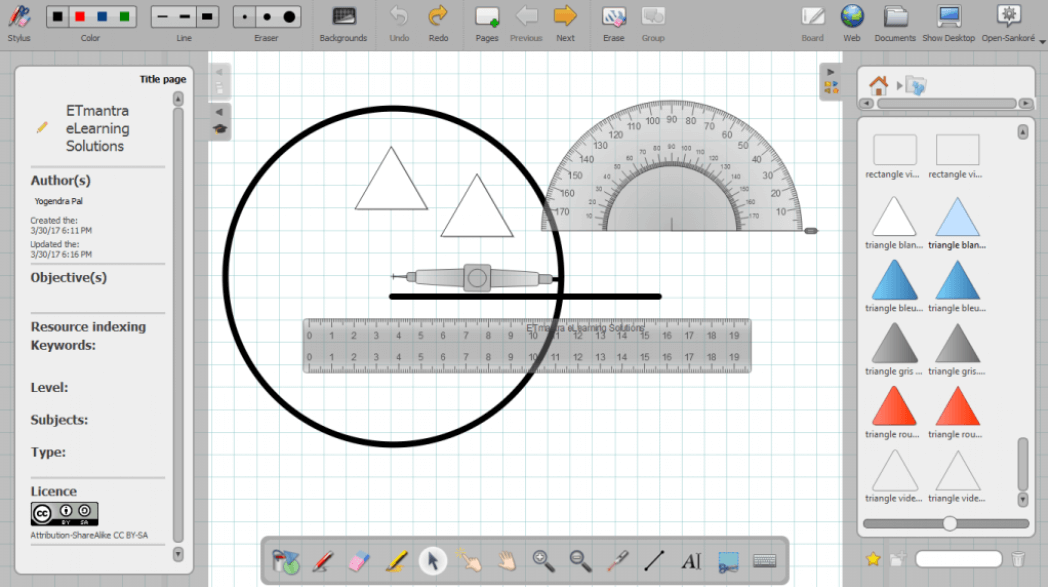Image resolution: width=1048 pixels, height=587 pixels.
Task: Select the yellow highlighter tool
Action: pyautogui.click(x=396, y=561)
